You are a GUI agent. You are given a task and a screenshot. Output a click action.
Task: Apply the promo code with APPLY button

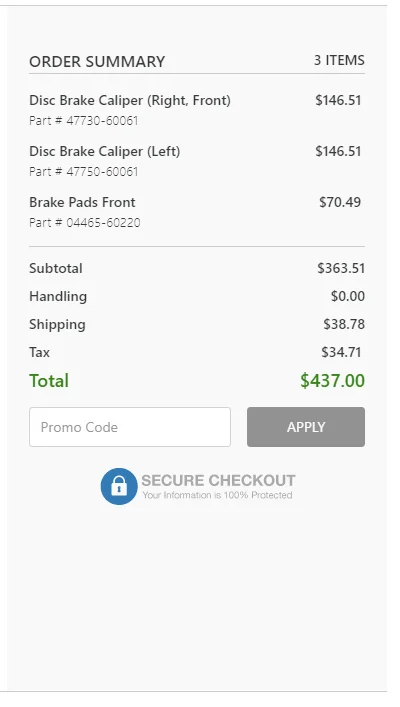(306, 427)
